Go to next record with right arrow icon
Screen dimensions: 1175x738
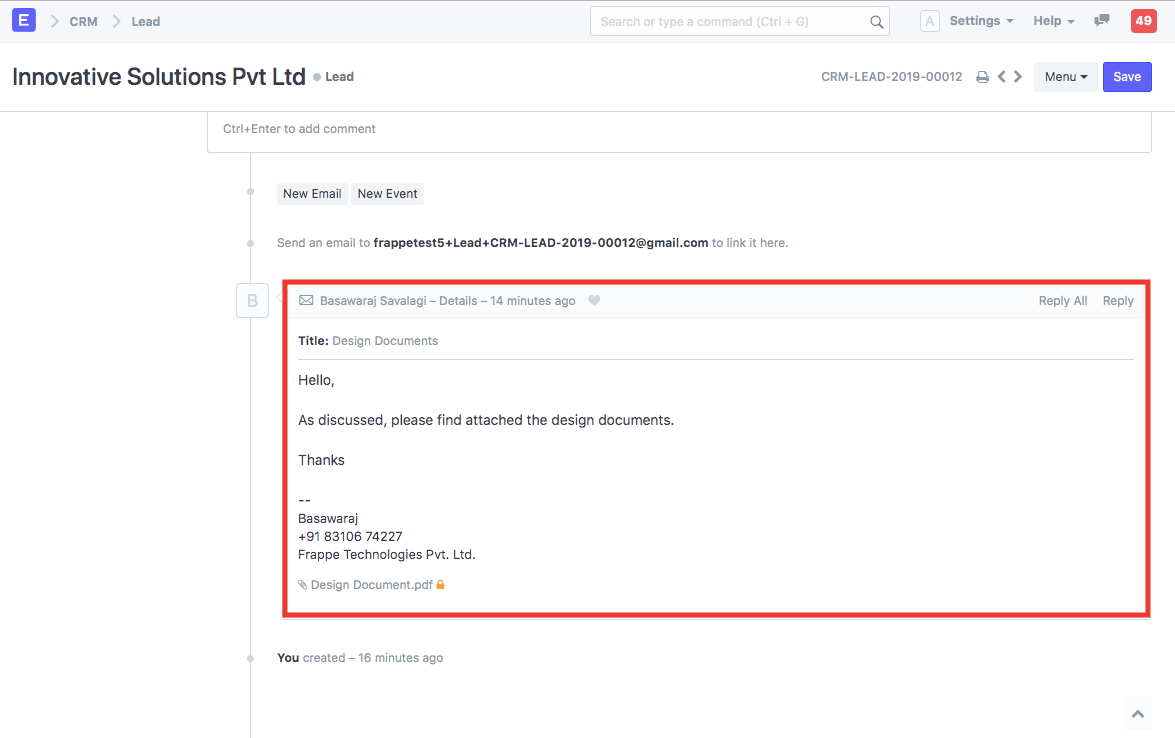1018,76
